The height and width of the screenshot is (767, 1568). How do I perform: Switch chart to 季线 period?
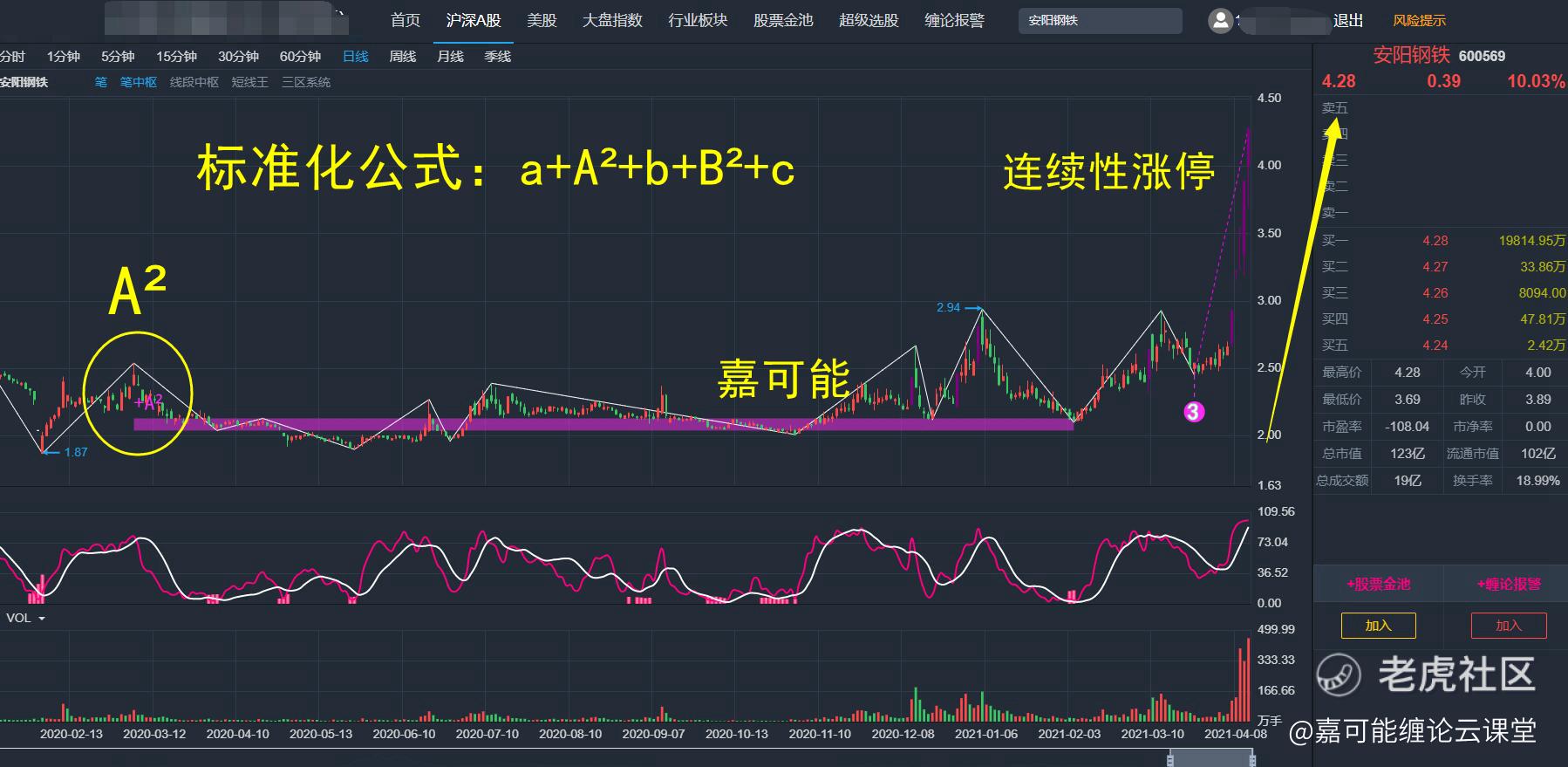[498, 57]
